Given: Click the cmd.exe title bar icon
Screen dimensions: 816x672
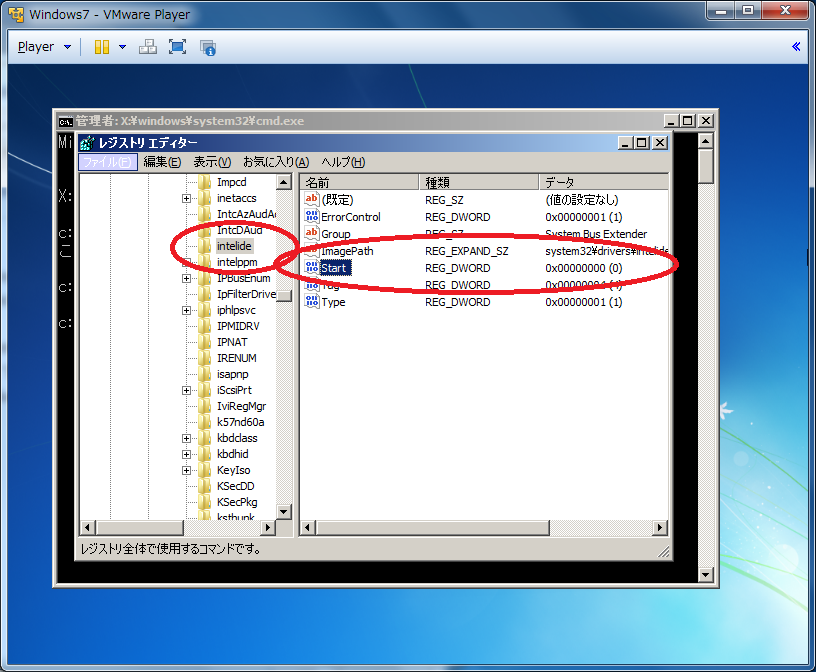Looking at the screenshot, I should 66,122.
